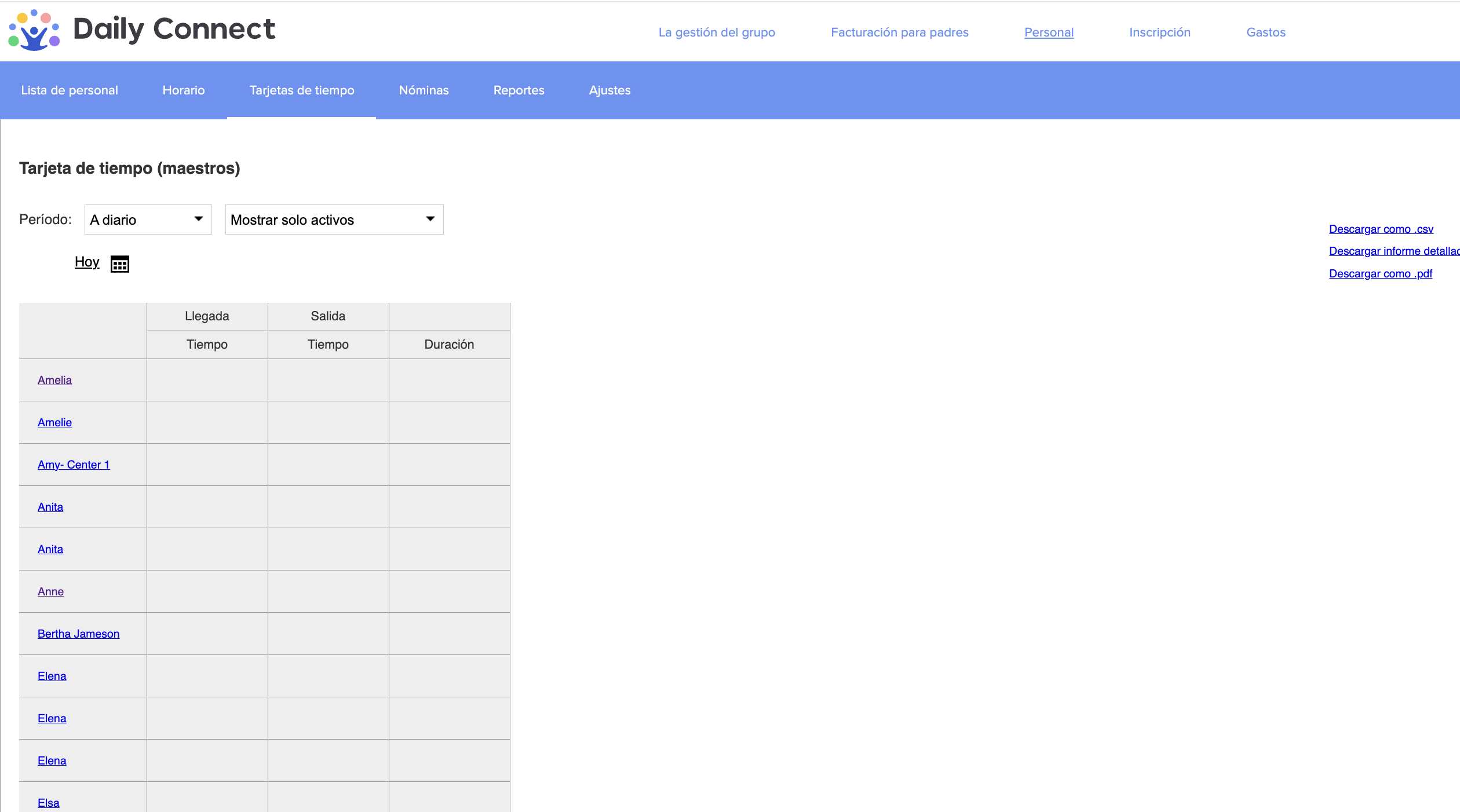Download the timecard as .pdf
Screen dimensions: 1460x812
1380,273
